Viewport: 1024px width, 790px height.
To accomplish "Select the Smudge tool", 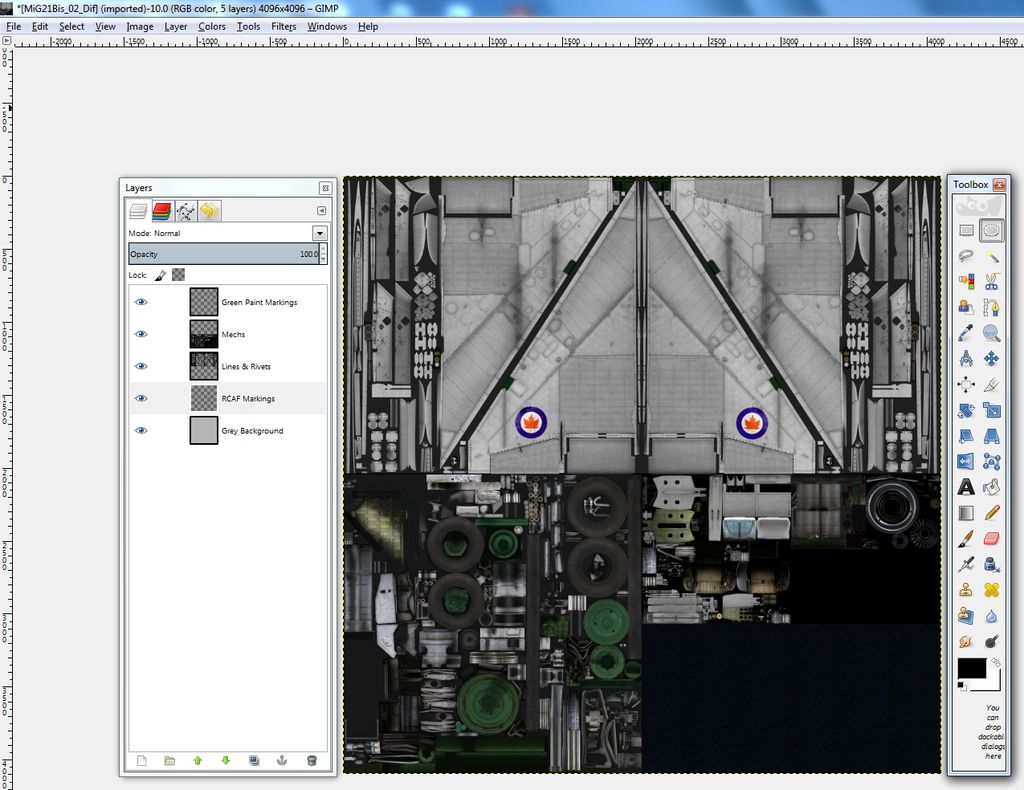I will coord(965,641).
